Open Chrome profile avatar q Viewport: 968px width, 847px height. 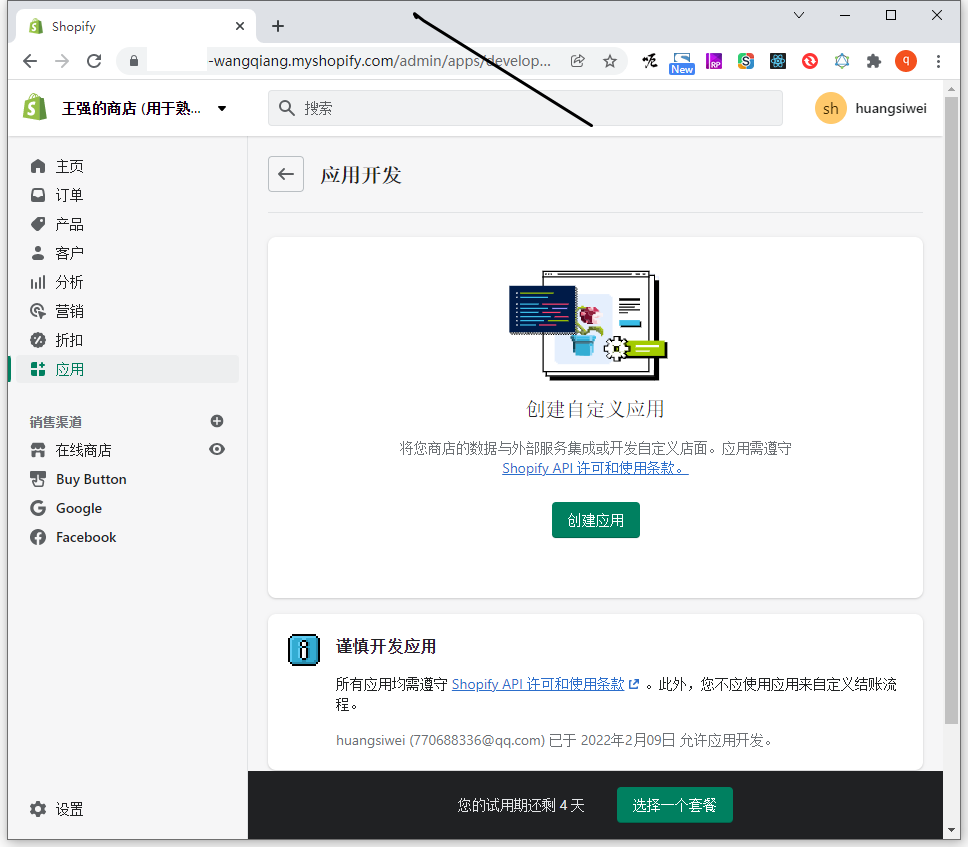click(x=906, y=61)
